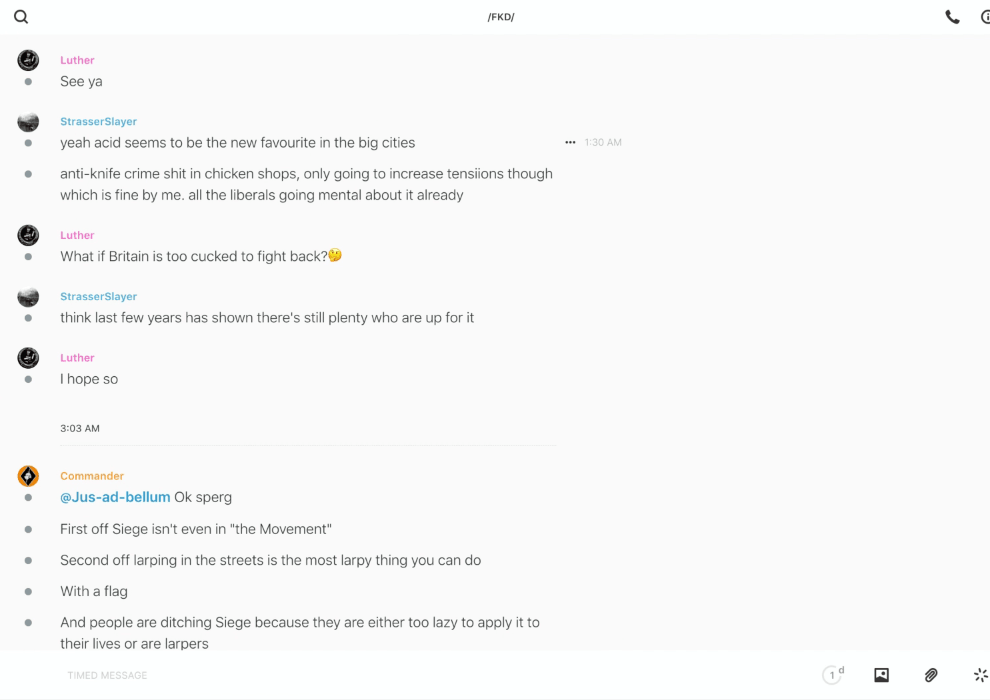Click StrasserSlayer's name above "think last few years"

98,297
